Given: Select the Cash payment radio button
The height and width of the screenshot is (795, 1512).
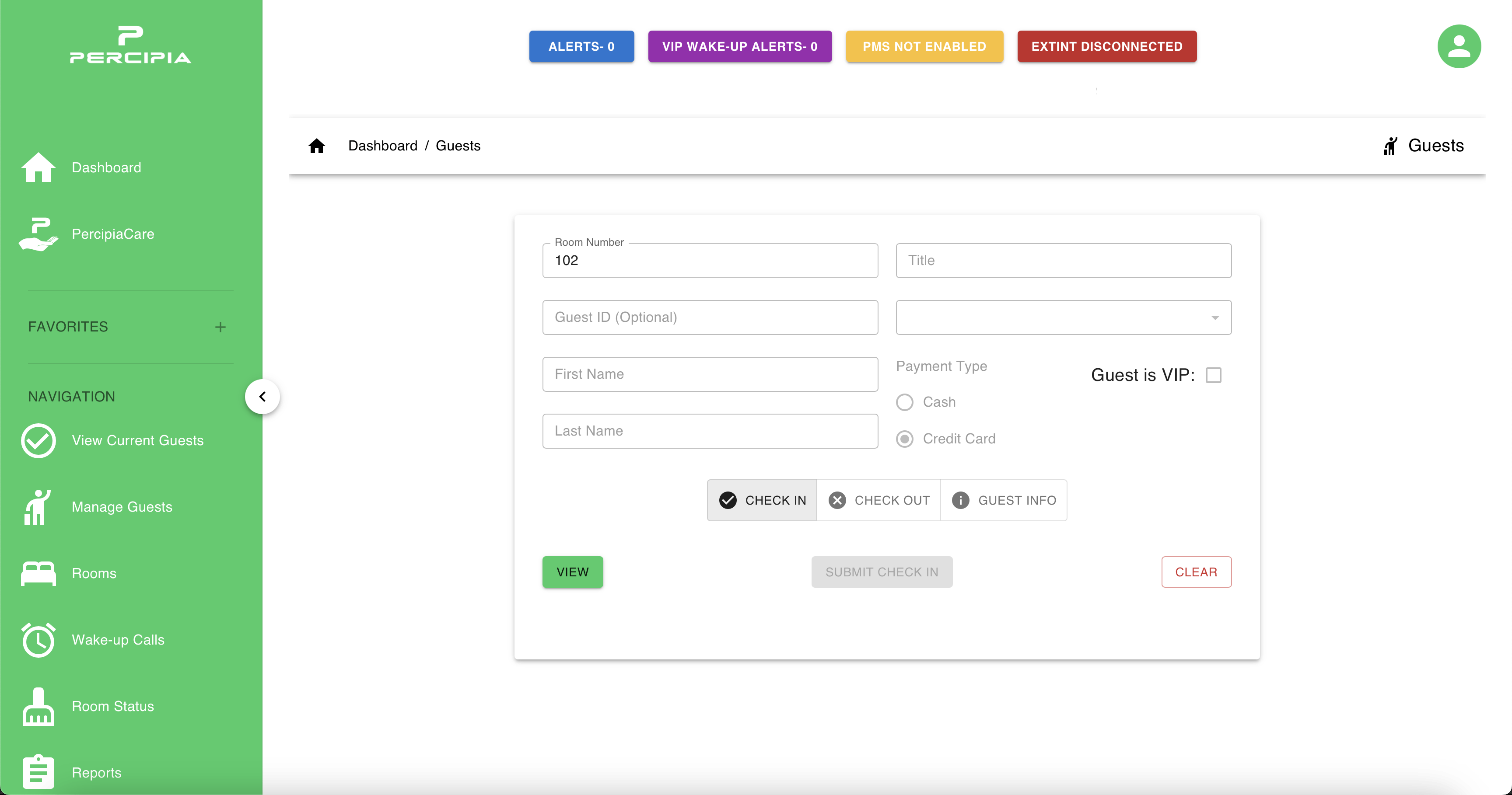Looking at the screenshot, I should coord(904,402).
